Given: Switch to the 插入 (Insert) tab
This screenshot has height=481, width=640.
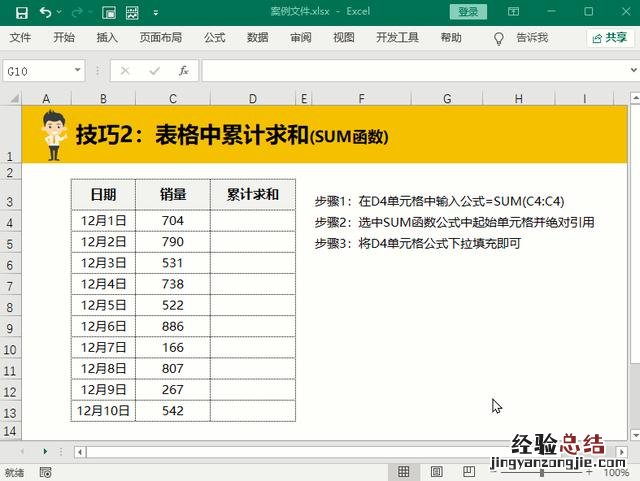Looking at the screenshot, I should [x=107, y=38].
